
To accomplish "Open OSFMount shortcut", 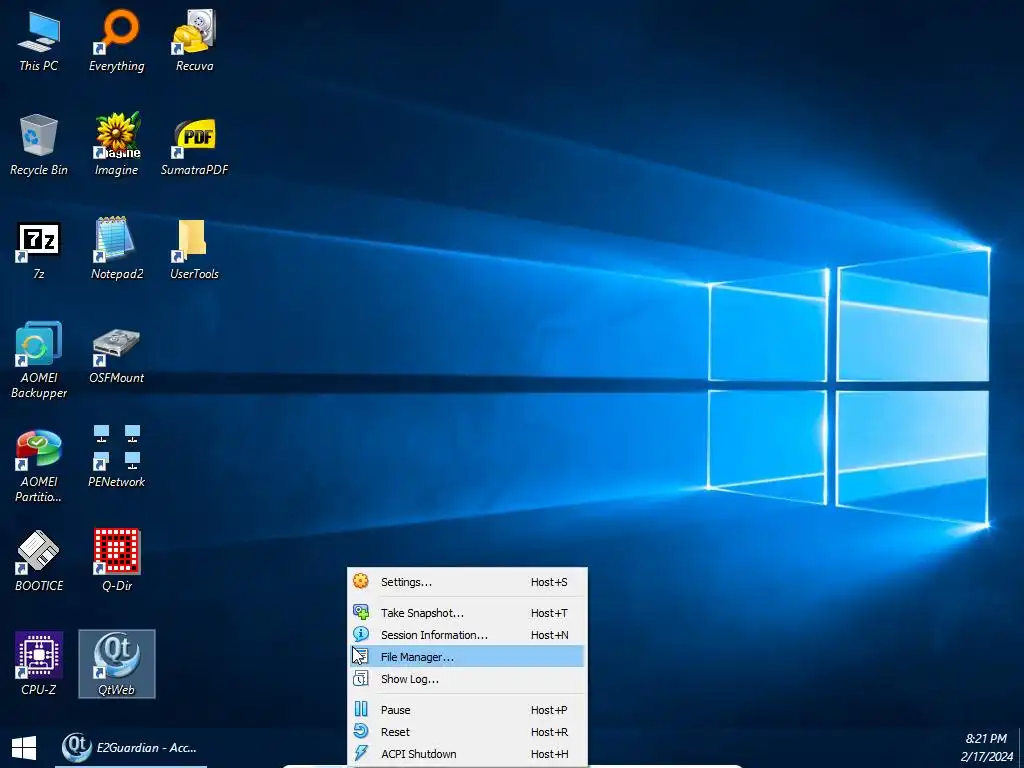I will click(116, 356).
